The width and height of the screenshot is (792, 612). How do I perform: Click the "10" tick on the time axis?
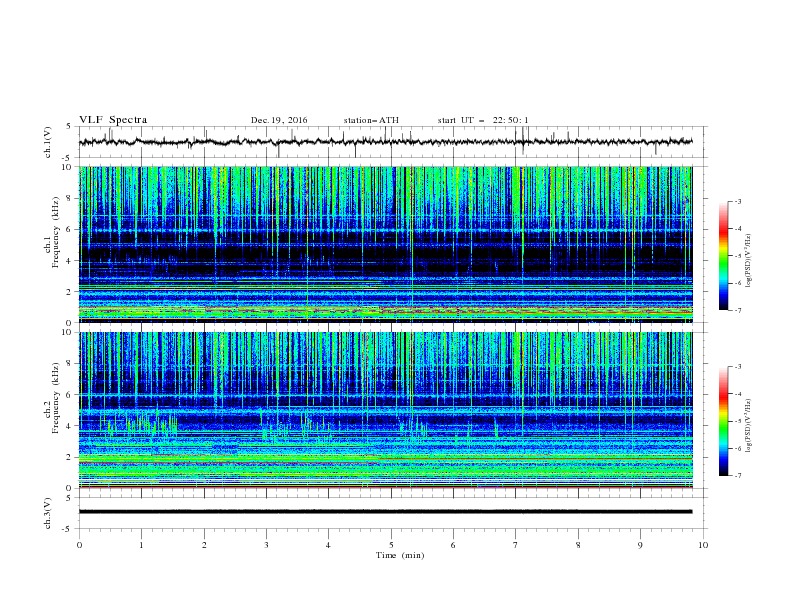click(x=703, y=545)
